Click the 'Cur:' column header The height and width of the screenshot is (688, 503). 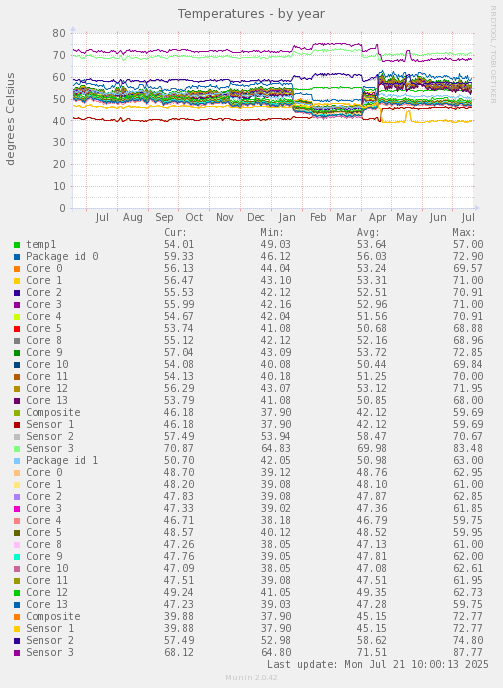pos(175,233)
